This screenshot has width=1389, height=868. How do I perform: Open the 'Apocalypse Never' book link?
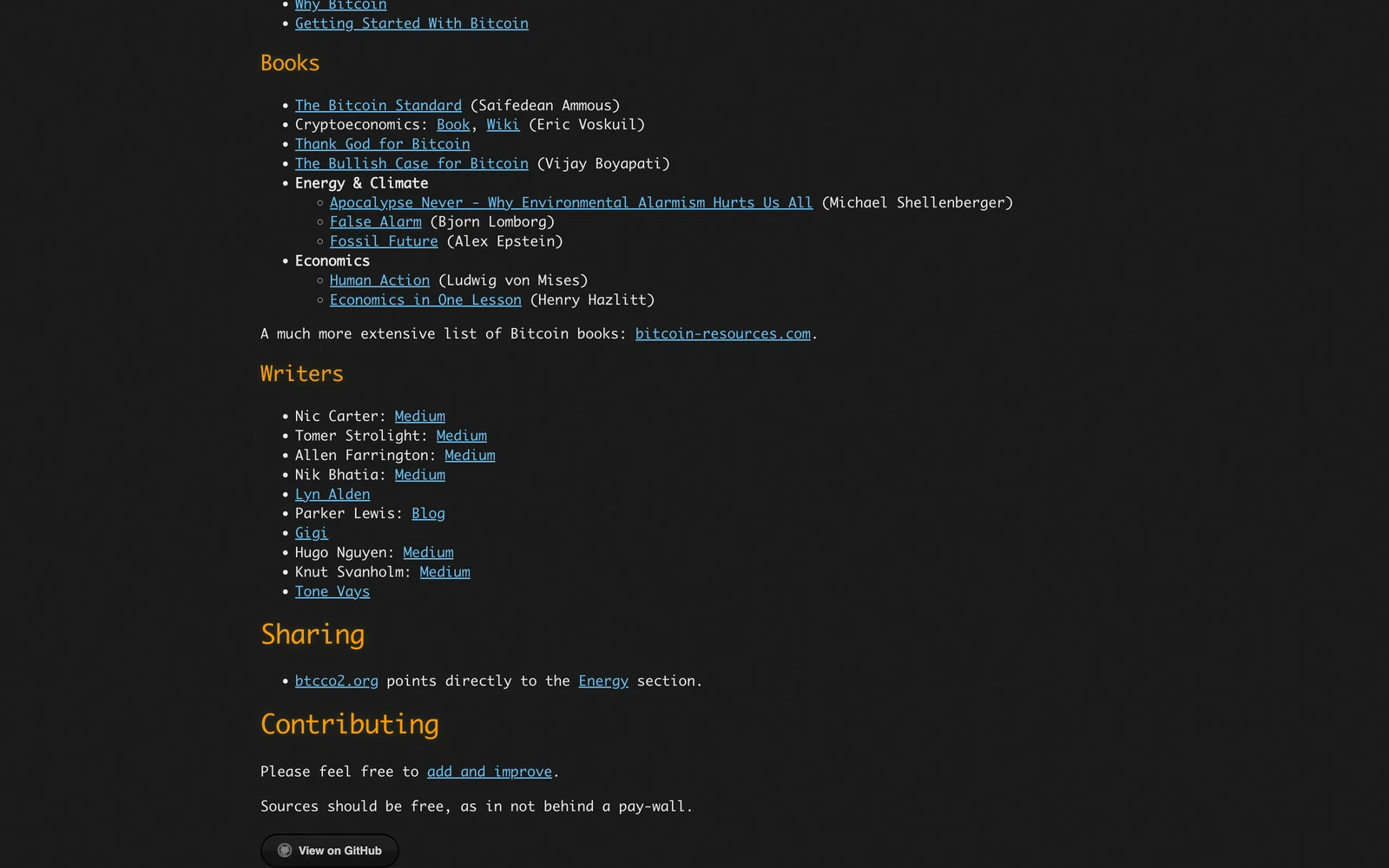pos(571,202)
